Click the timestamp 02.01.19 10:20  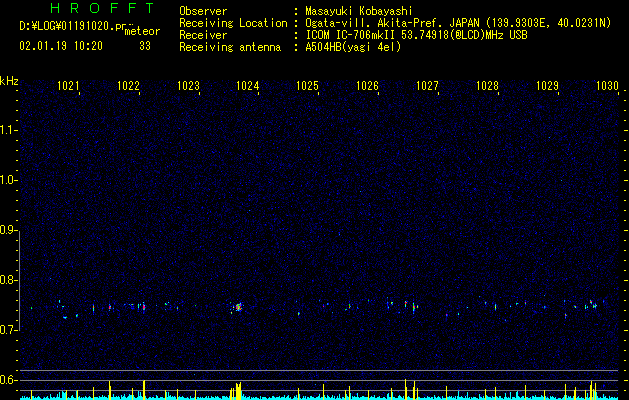pos(61,46)
